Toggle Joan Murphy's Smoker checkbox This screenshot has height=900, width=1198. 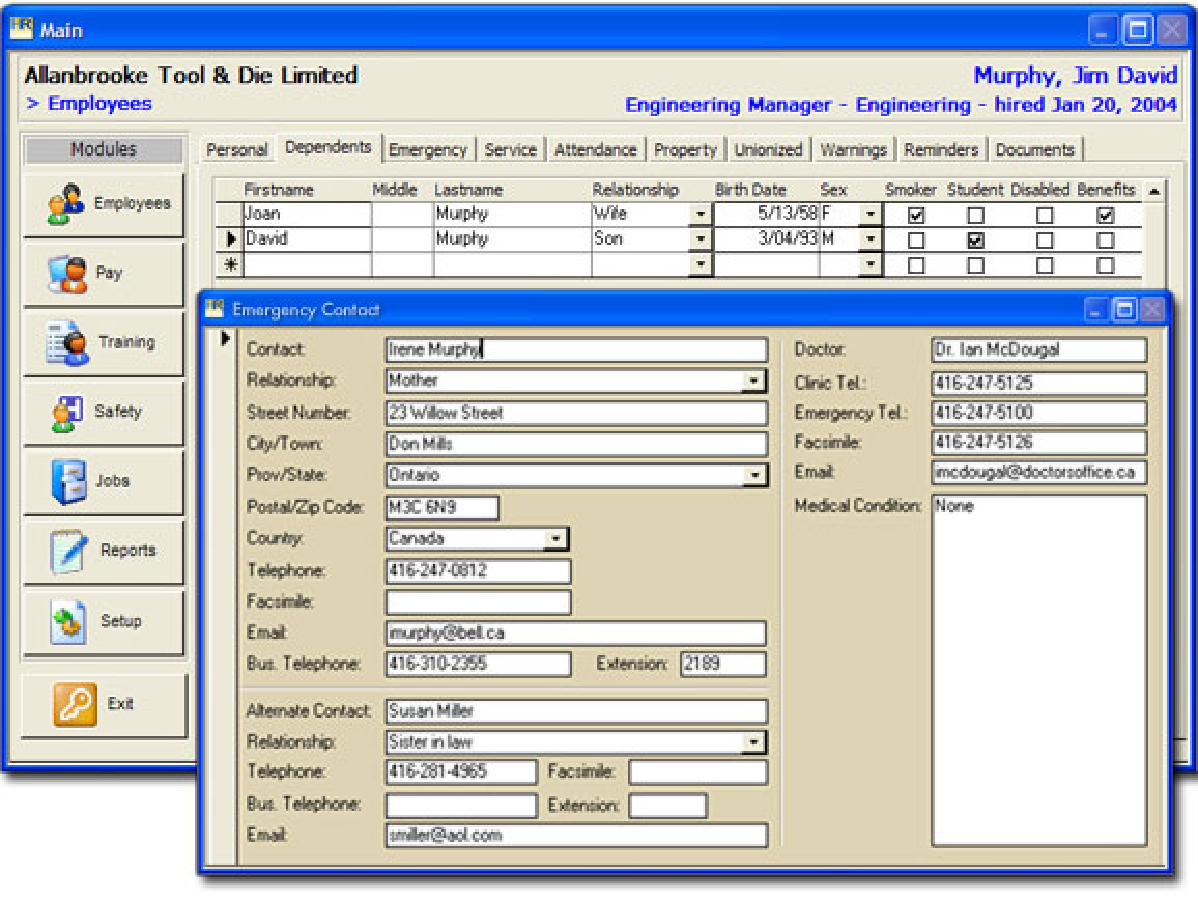coord(914,213)
